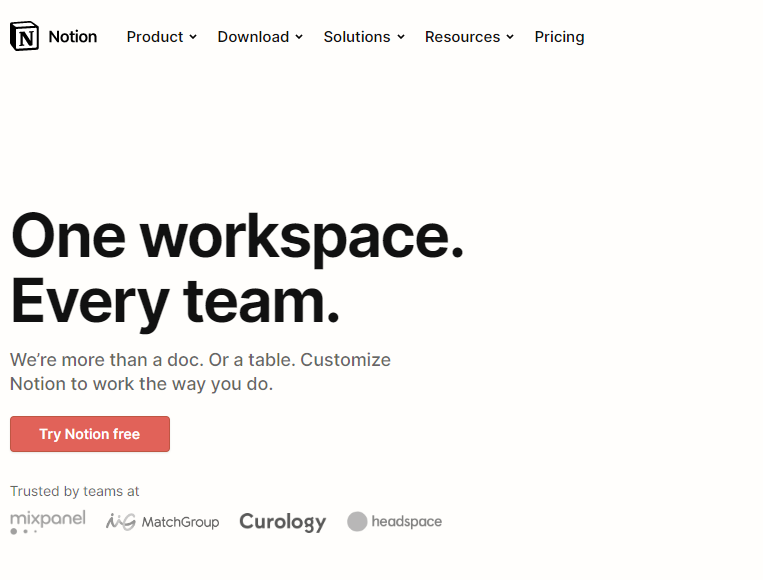763x580 pixels.
Task: Click the Notion wordmark in header
Action: pos(73,36)
